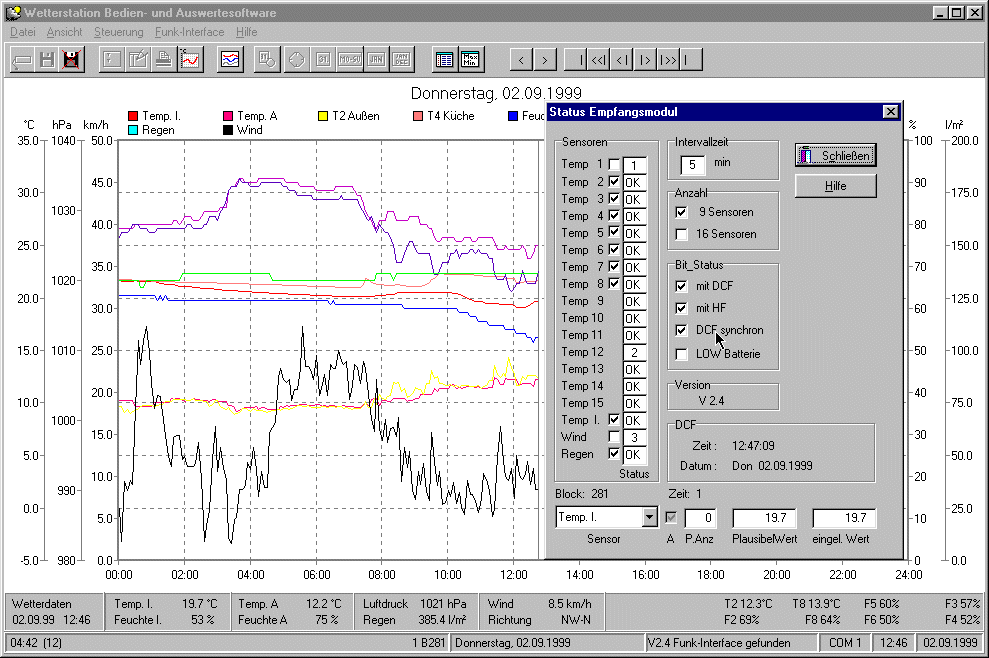Go to next with the > button
989x658 pixels.
pyautogui.click(x=544, y=60)
